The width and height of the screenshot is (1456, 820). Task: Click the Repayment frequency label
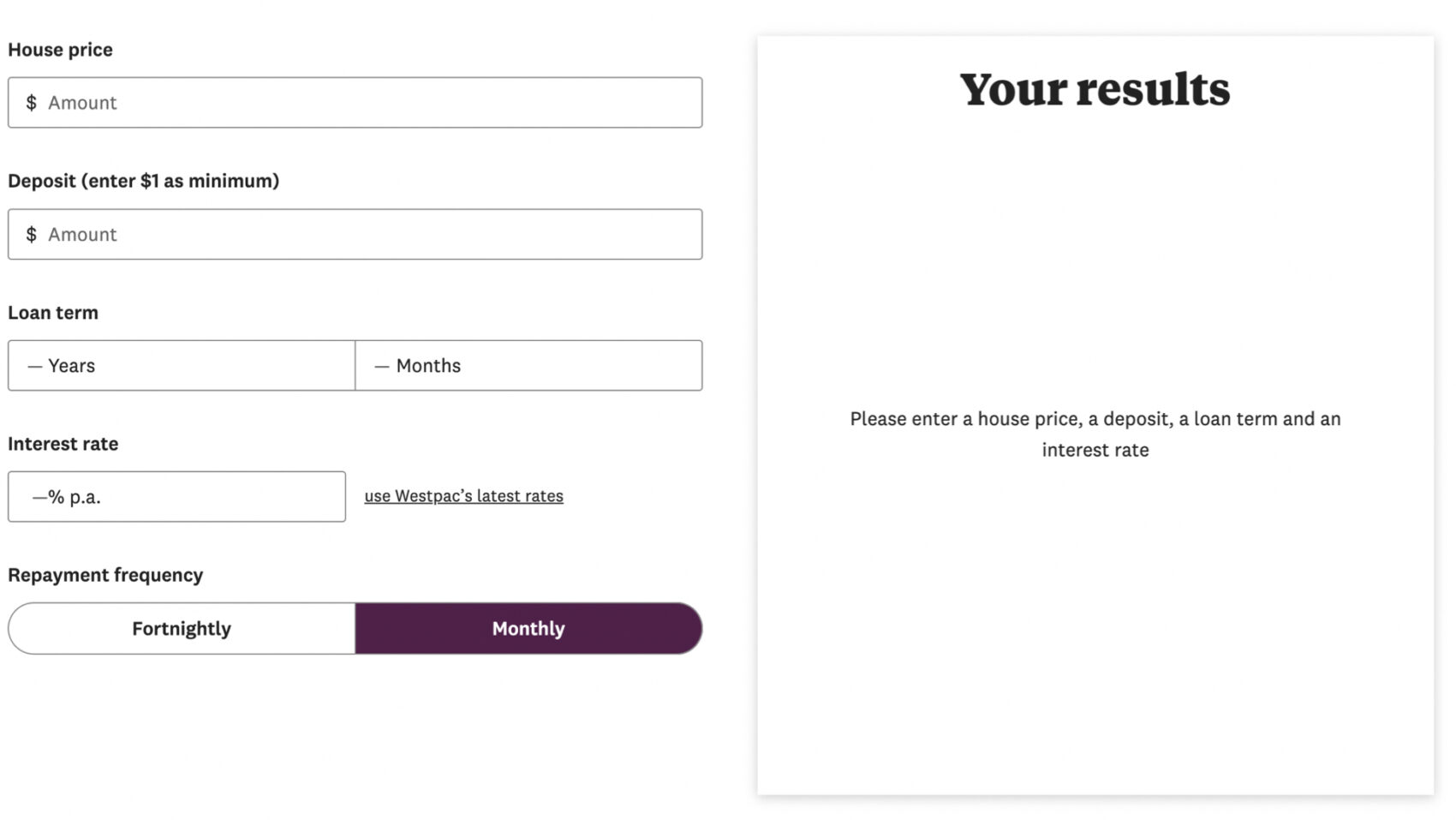105,575
